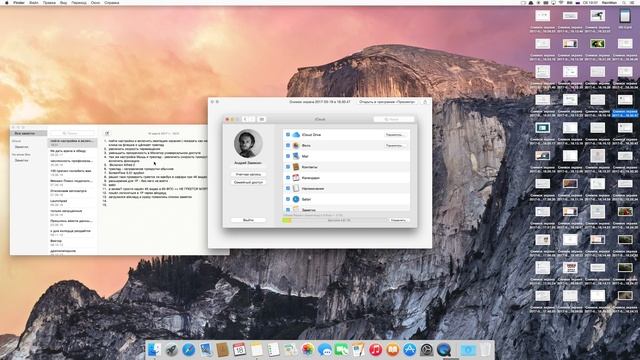Open Messages speech bubble in Dock
Viewport: 640px width, 360px height.
coord(325,349)
